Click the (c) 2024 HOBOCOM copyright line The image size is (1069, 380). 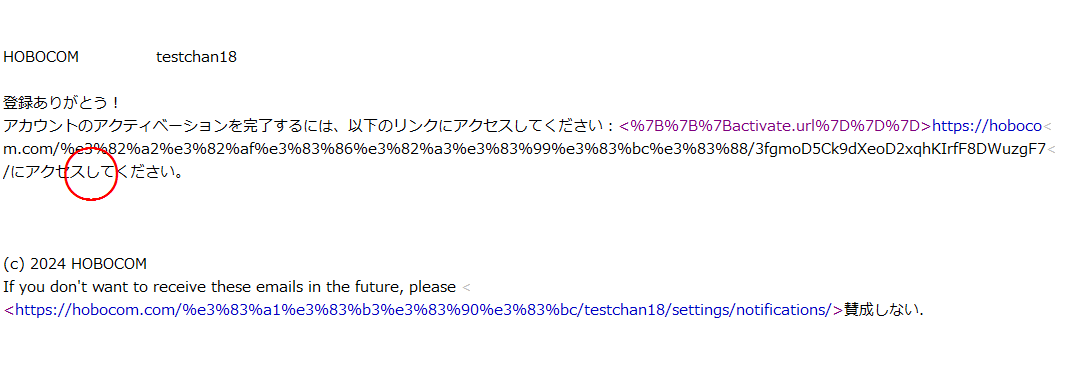pyautogui.click(x=75, y=264)
